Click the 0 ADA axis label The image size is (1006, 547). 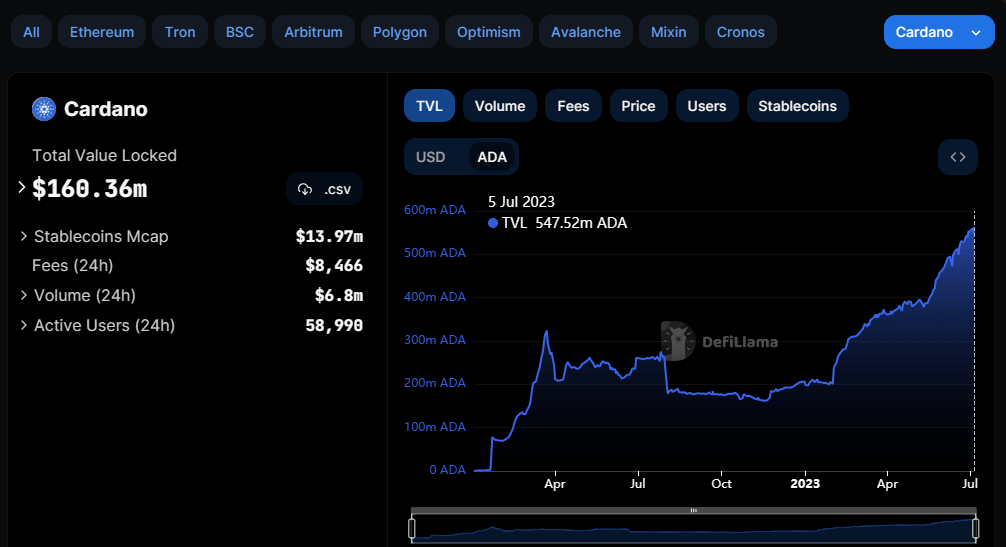pos(448,469)
